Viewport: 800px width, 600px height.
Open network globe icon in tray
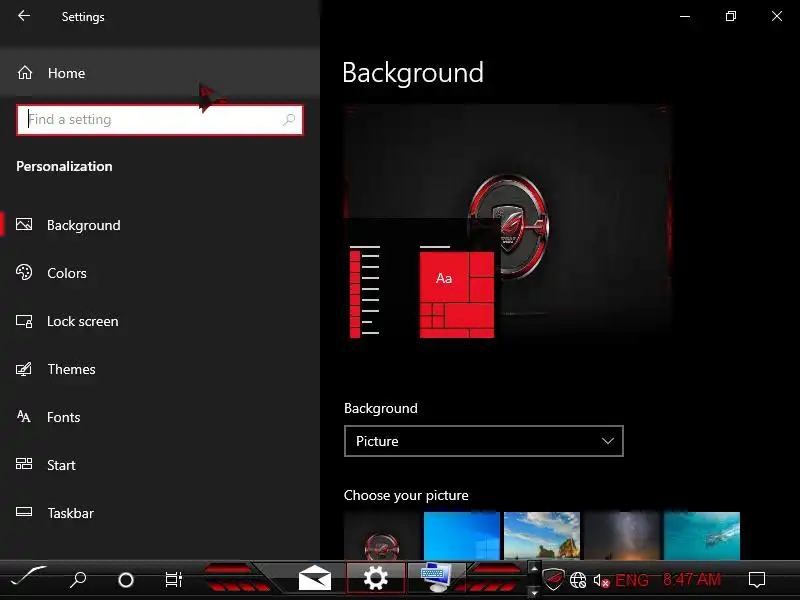[578, 580]
